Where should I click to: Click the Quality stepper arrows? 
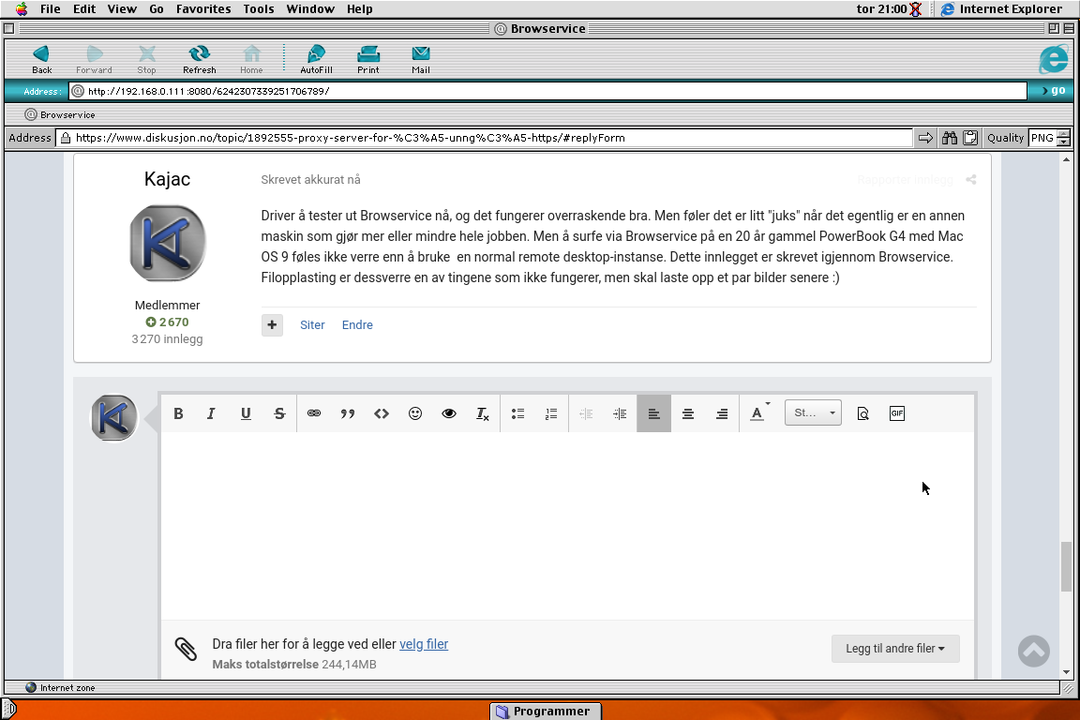point(1064,138)
